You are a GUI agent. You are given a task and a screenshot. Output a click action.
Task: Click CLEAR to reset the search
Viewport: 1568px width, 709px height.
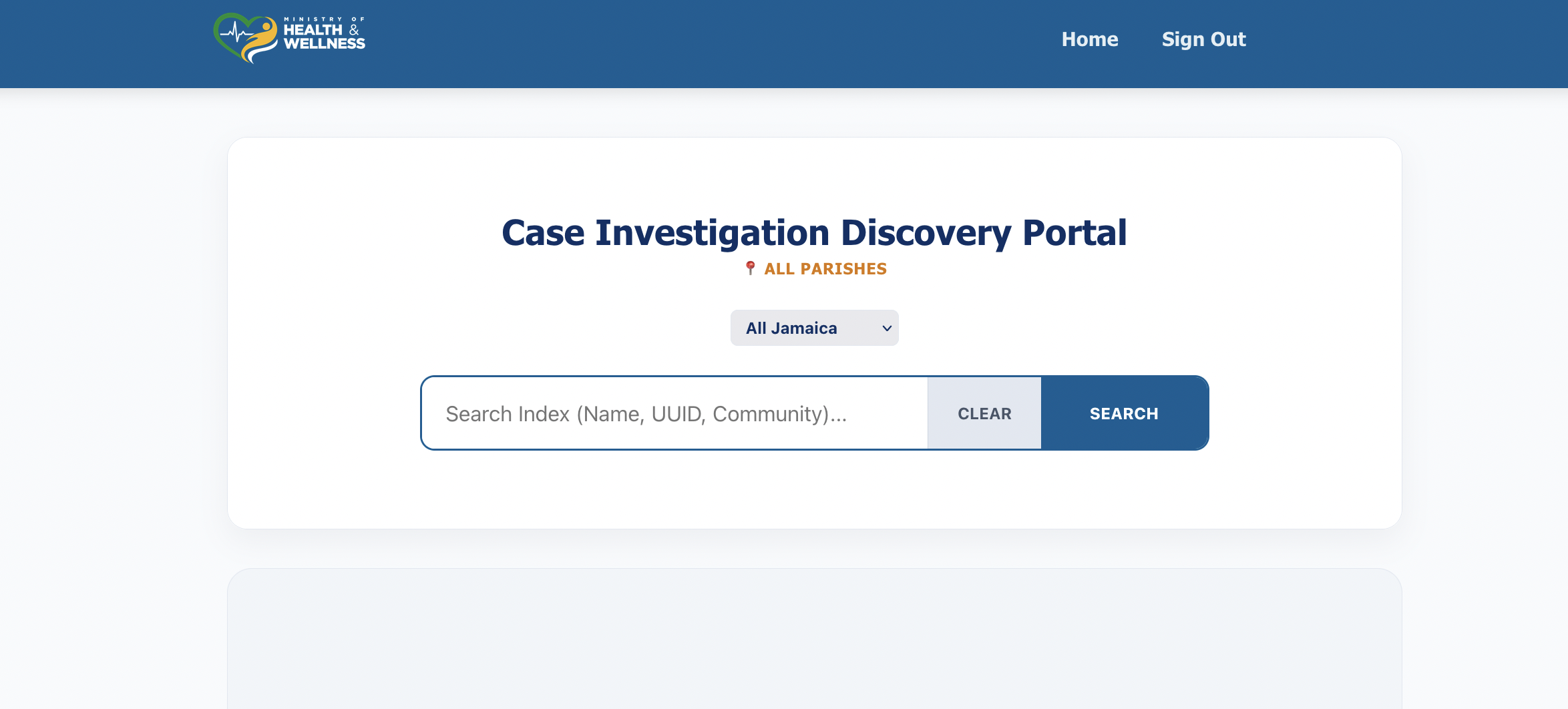coord(984,413)
